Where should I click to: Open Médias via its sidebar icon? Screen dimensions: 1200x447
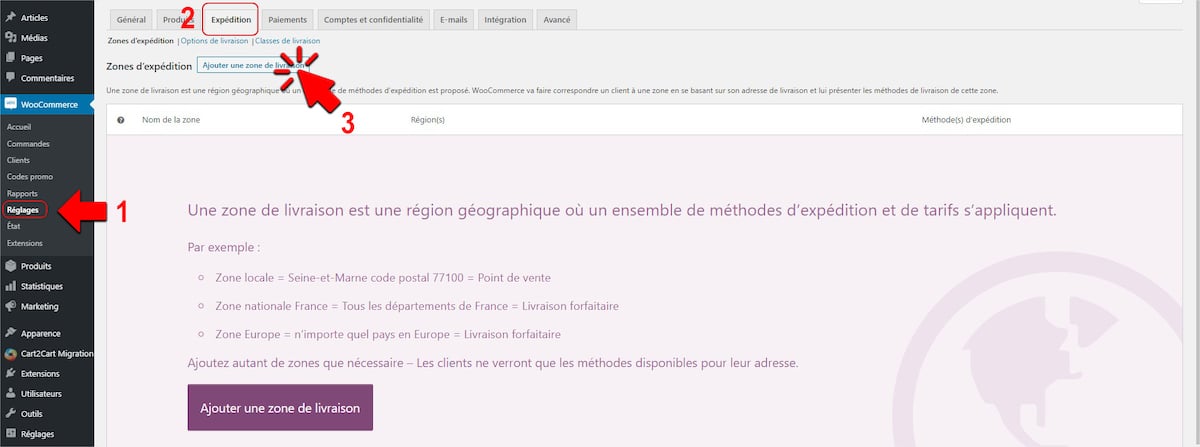pyautogui.click(x=10, y=38)
